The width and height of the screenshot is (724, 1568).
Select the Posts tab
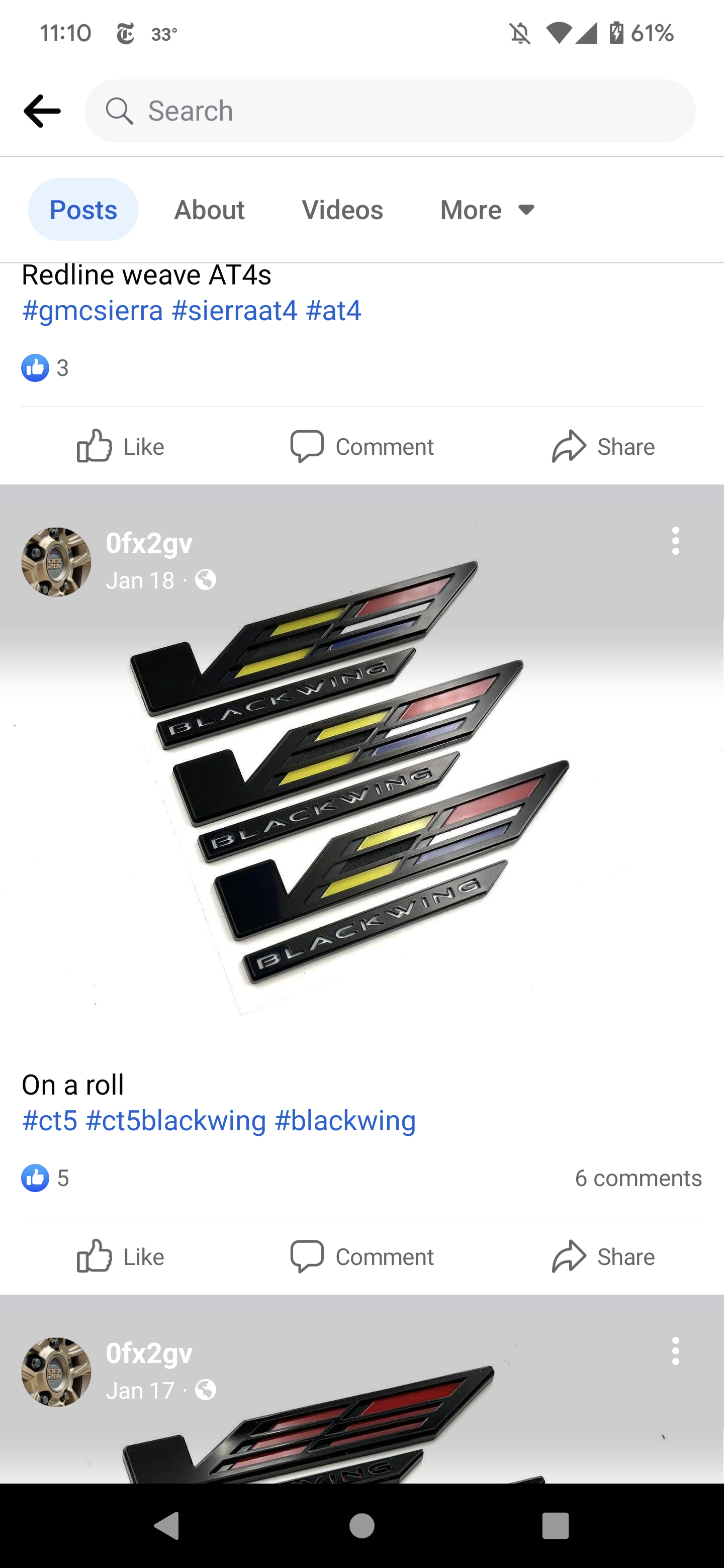tap(83, 210)
